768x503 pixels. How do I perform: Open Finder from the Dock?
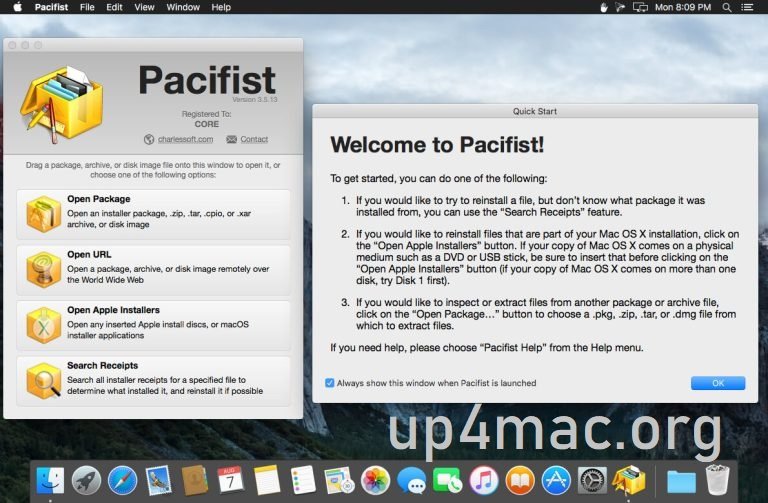click(x=50, y=480)
